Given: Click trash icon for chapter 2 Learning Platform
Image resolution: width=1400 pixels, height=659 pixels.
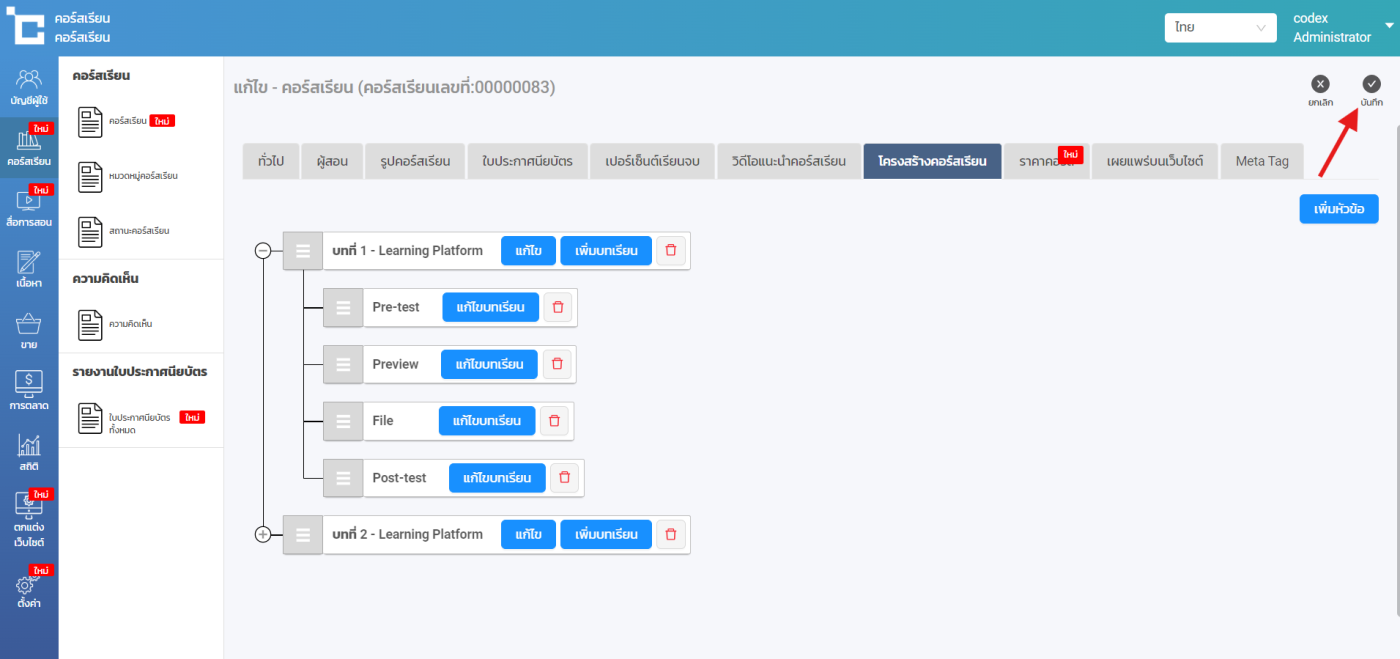Looking at the screenshot, I should (671, 534).
